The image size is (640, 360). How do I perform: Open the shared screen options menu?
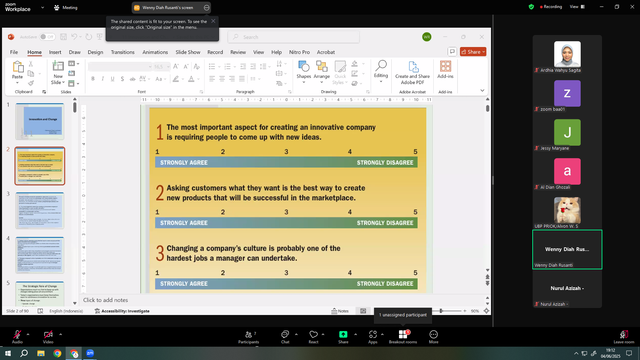click(207, 7)
